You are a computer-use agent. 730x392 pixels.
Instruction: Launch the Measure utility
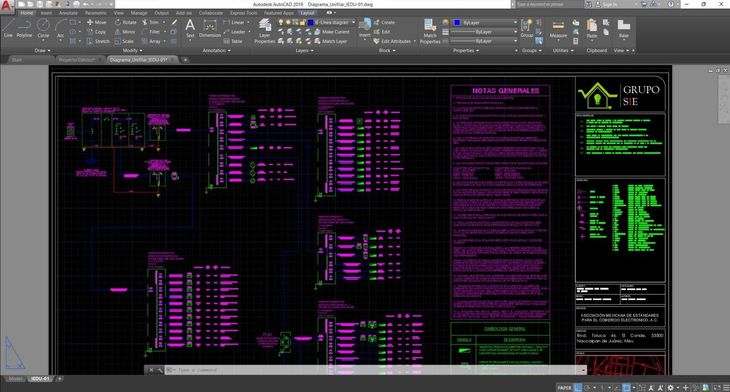coord(558,29)
